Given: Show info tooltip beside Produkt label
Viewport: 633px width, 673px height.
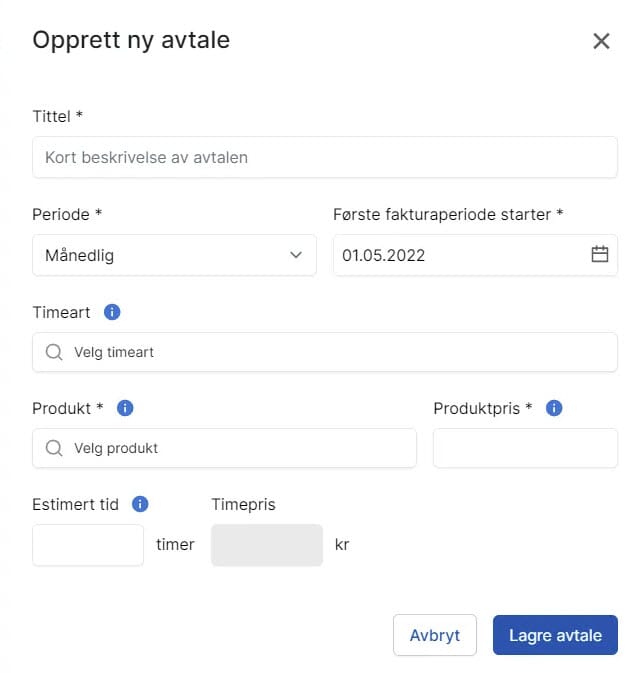Looking at the screenshot, I should [125, 408].
